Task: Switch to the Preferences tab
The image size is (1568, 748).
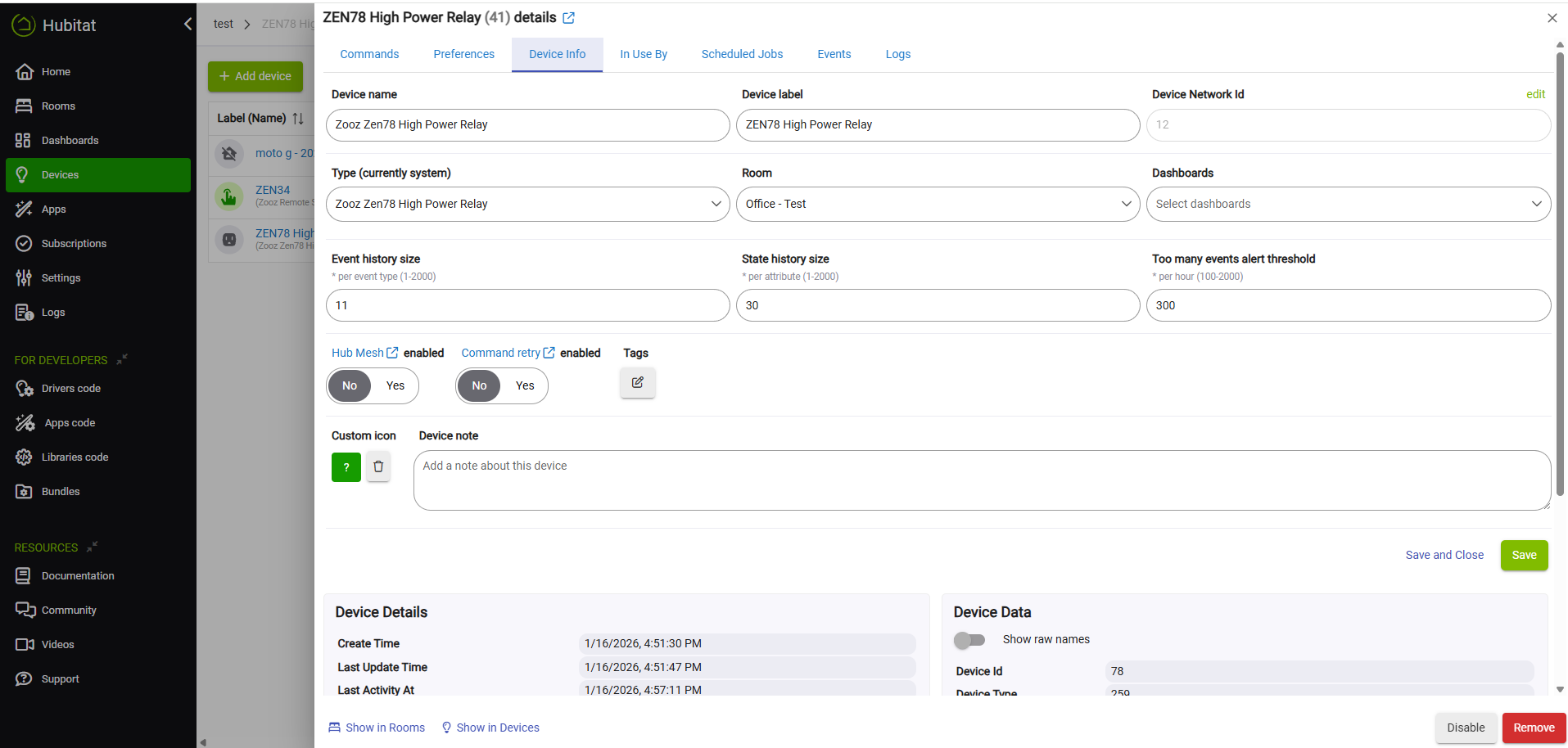Action: point(463,55)
